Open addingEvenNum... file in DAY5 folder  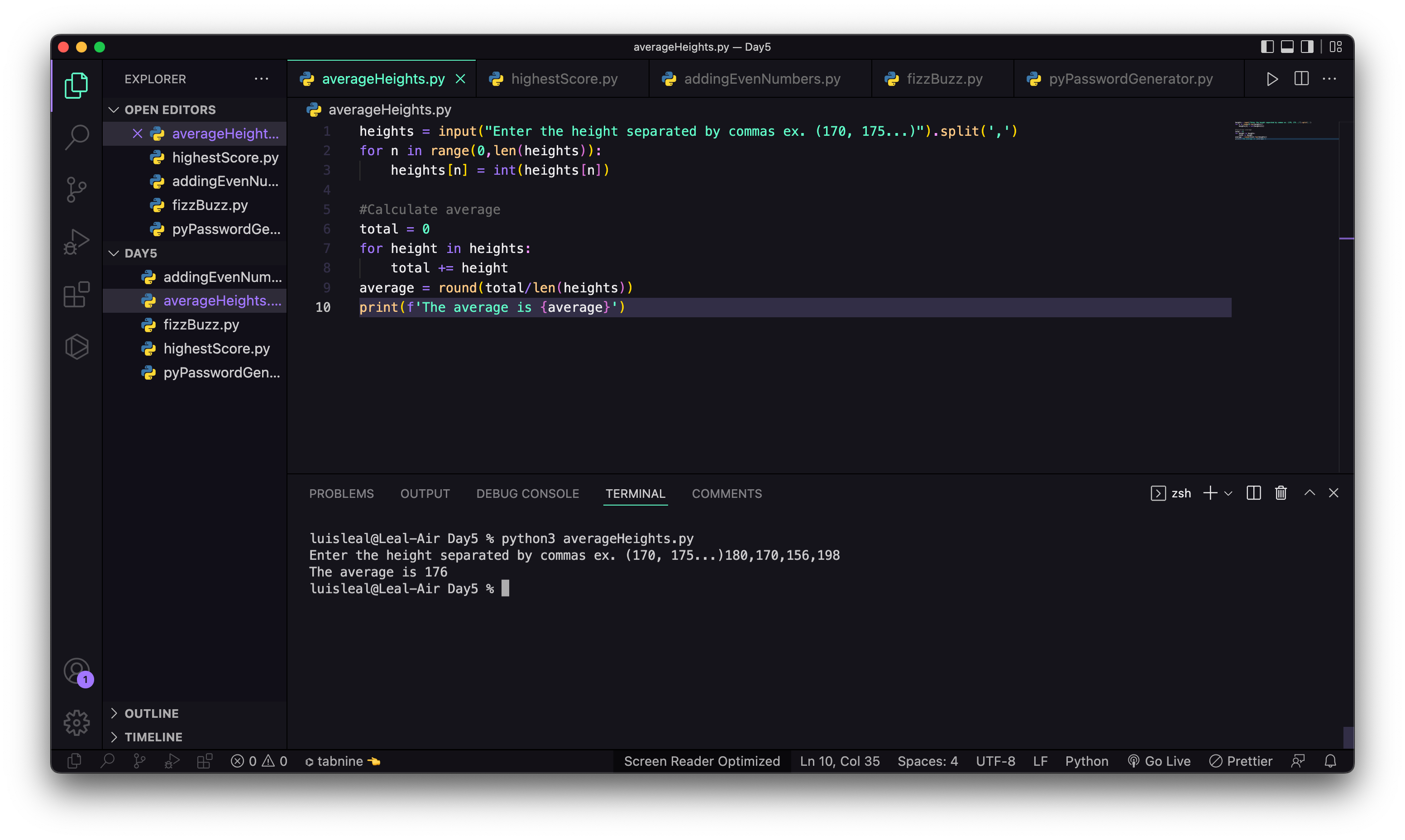click(195, 277)
